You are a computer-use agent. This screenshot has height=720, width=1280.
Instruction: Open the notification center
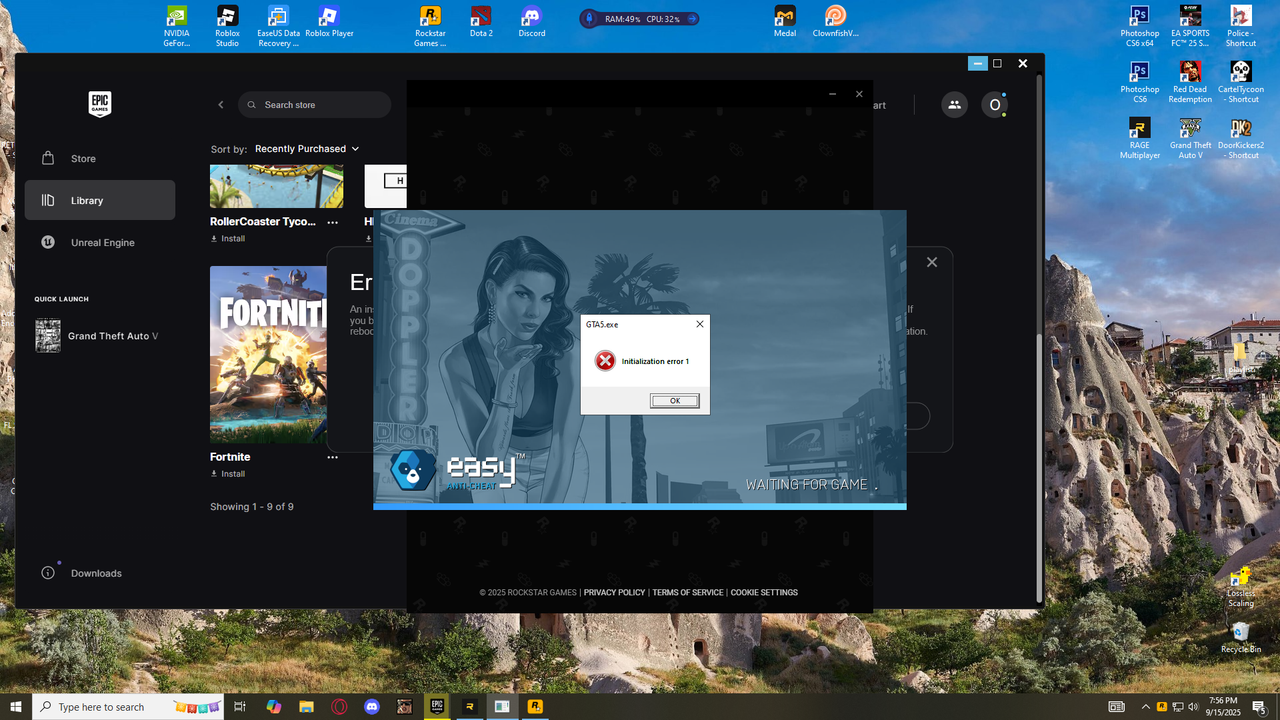pos(1259,707)
